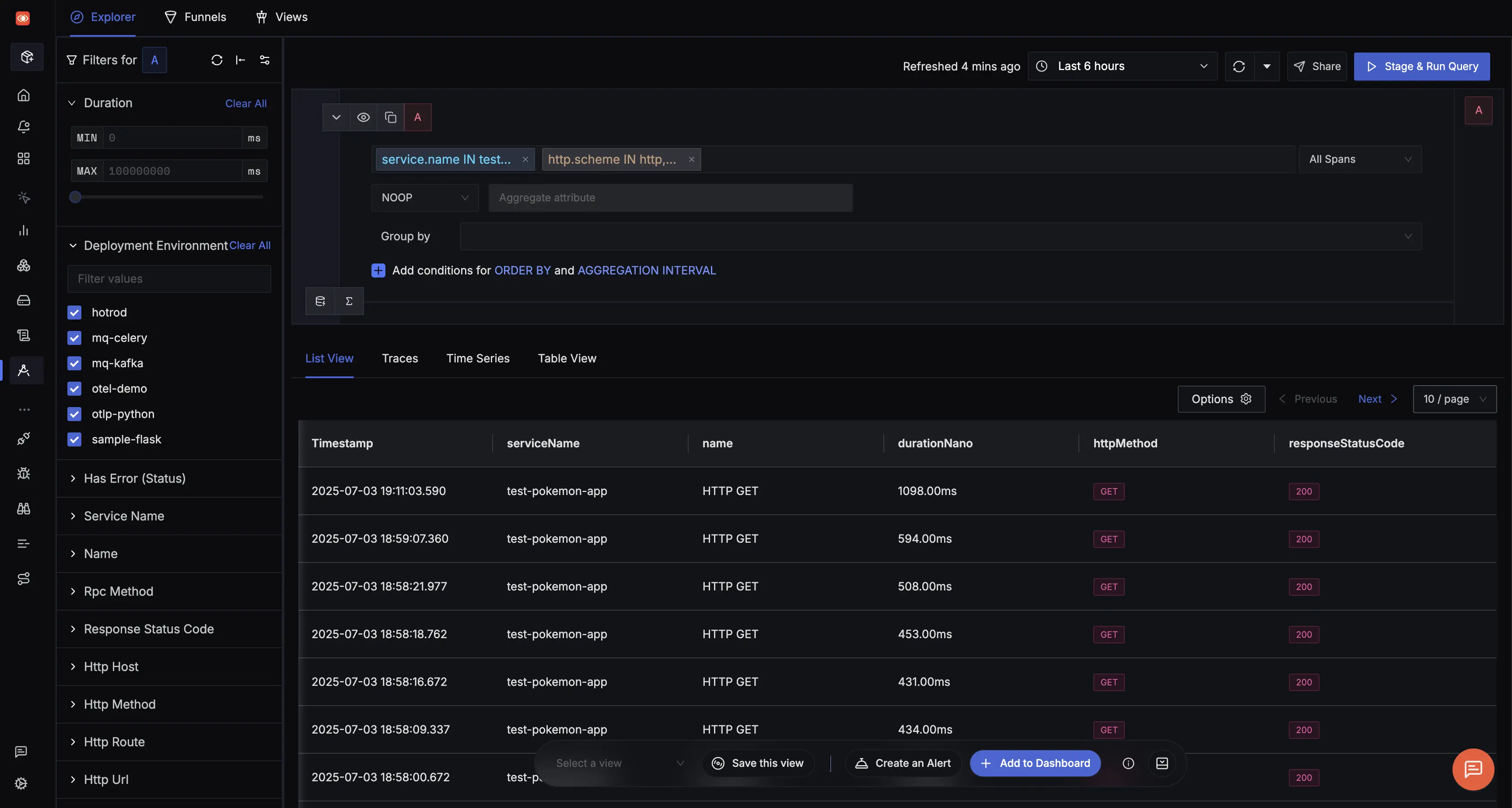Open alerts bell icon in sidebar

24,127
